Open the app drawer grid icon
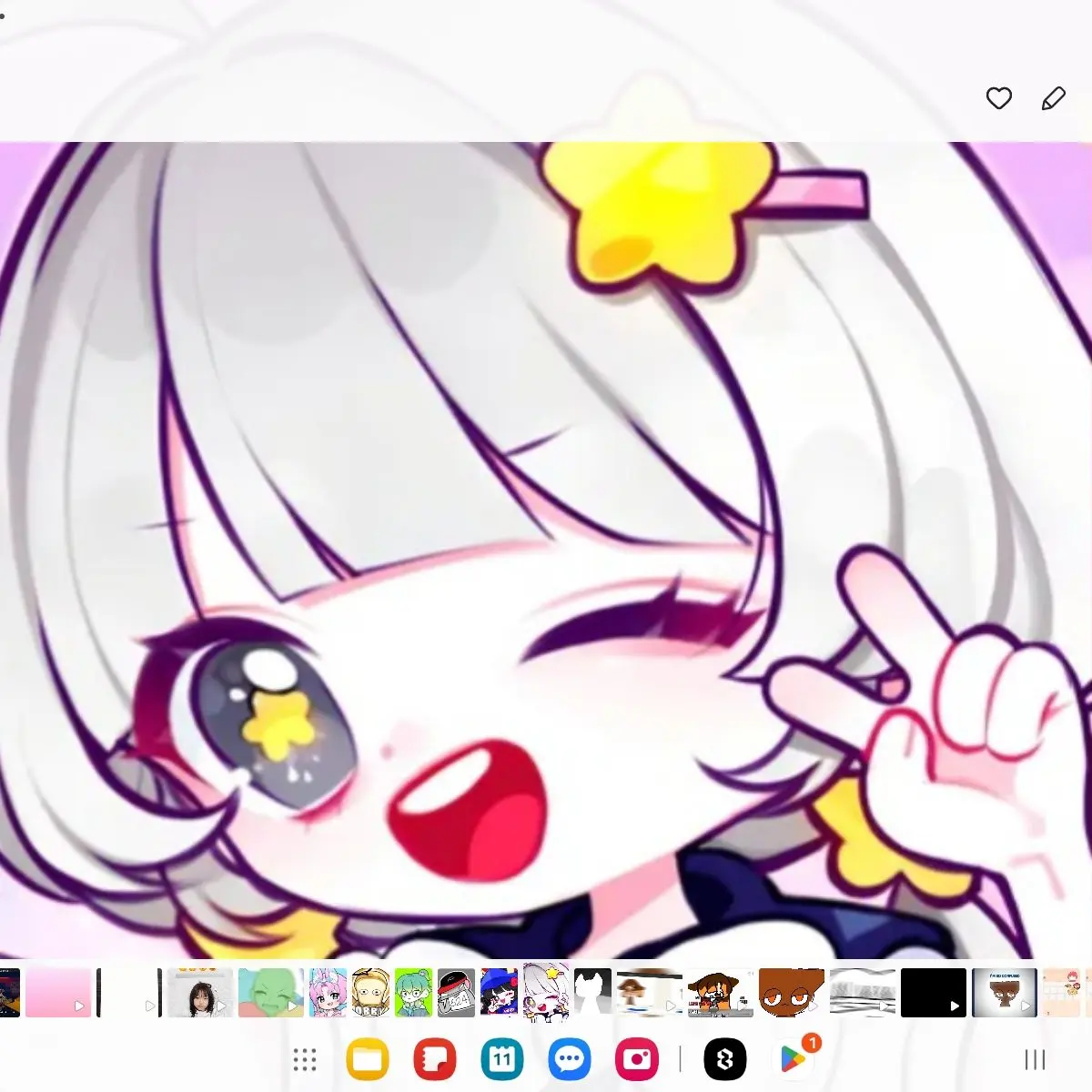1092x1092 pixels. (305, 1059)
